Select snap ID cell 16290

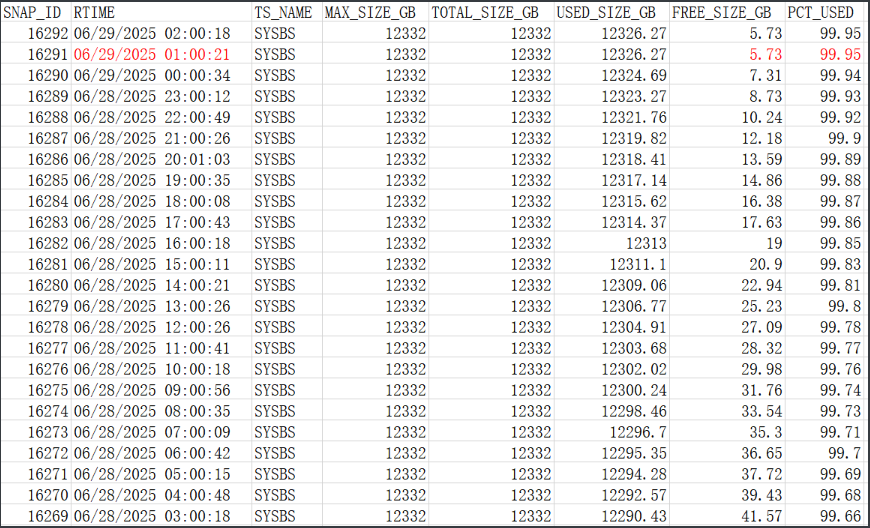click(x=47, y=75)
